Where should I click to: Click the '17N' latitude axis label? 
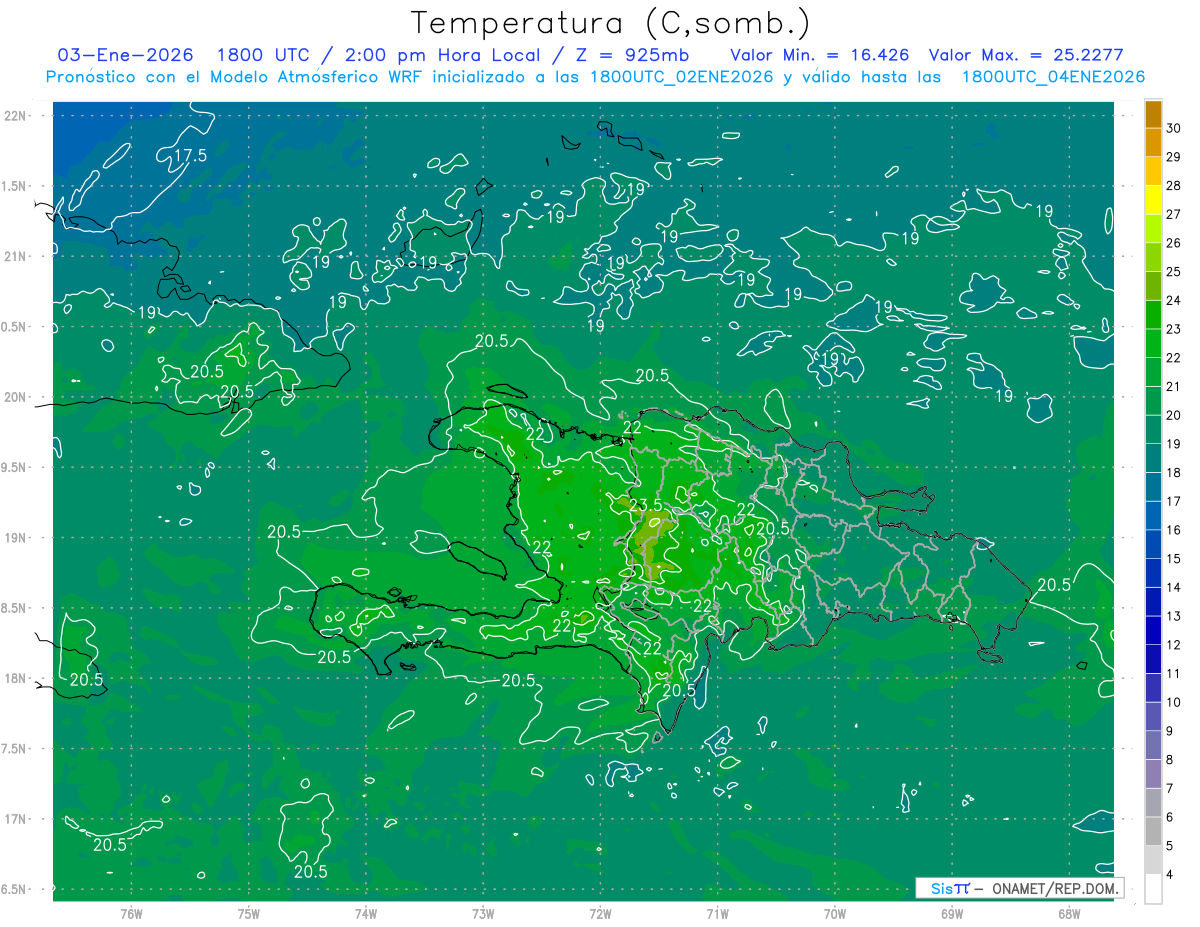[16, 819]
